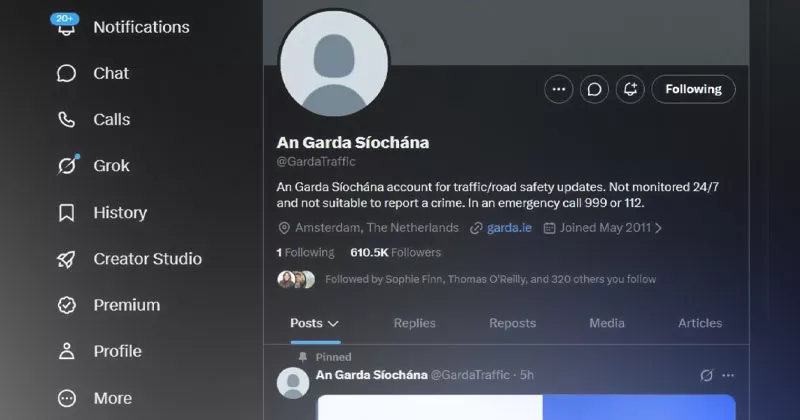Viewport: 800px width, 420px height.
Task: Click the calendar icon beside Joined date
Action: click(x=549, y=228)
